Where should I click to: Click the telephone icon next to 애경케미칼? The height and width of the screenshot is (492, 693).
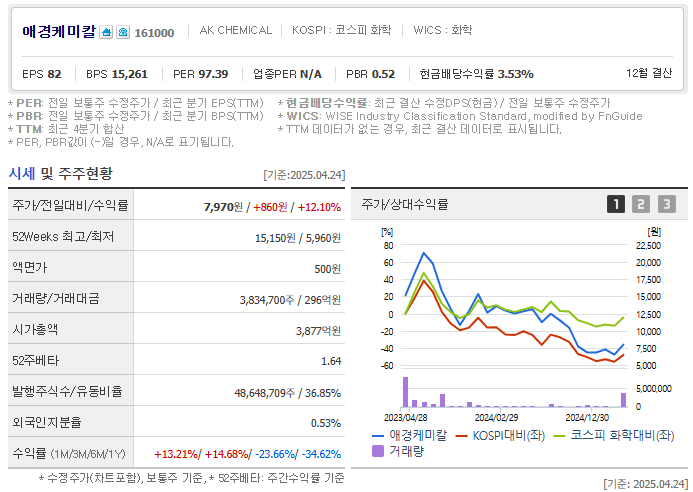(x=123, y=32)
